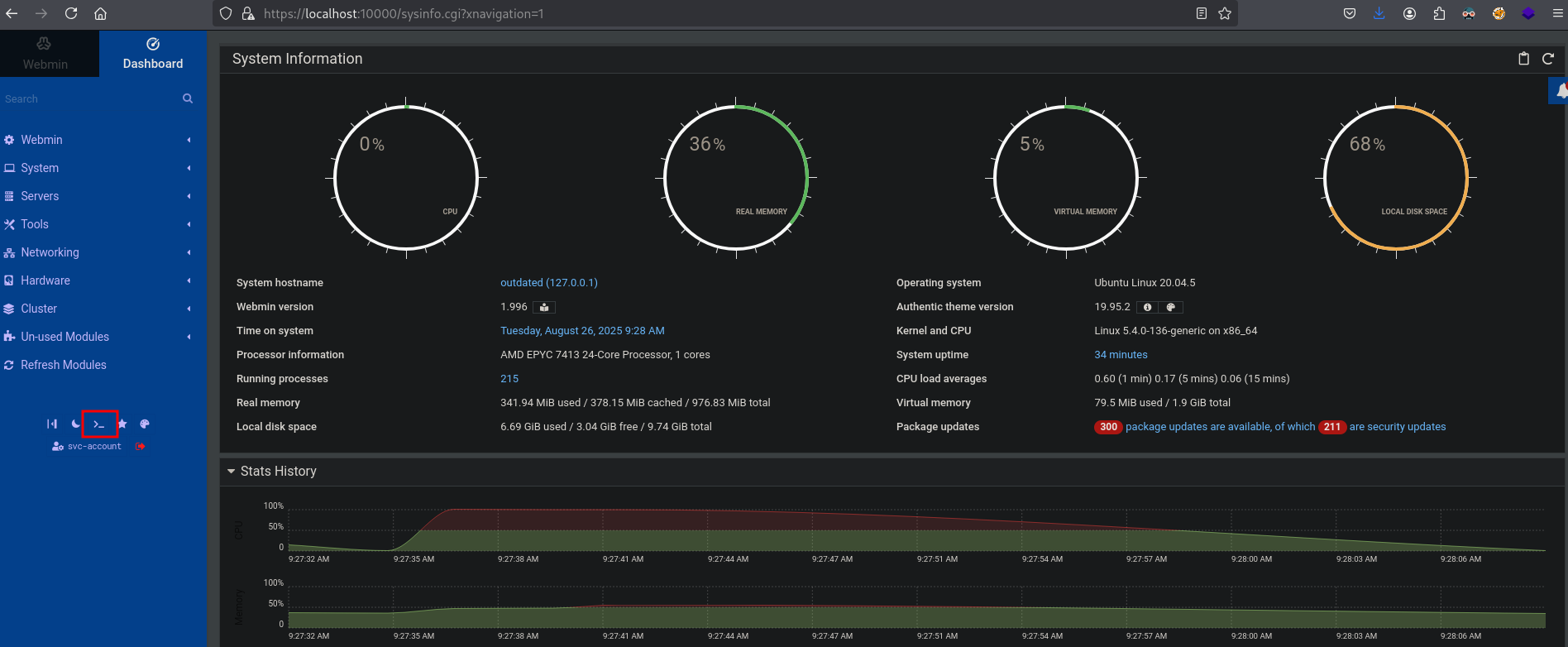Collapse the sidebar navigation menu toggle
Image resolution: width=1568 pixels, height=647 pixels.
tap(52, 424)
